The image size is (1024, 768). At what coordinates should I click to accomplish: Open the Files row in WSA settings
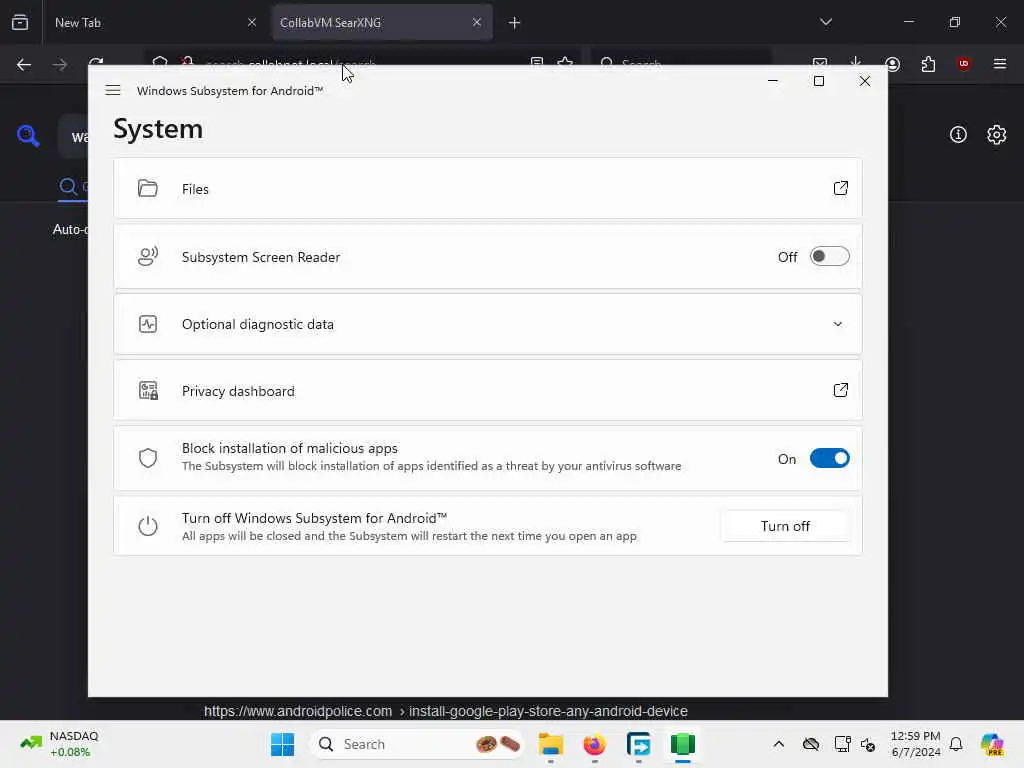487,188
